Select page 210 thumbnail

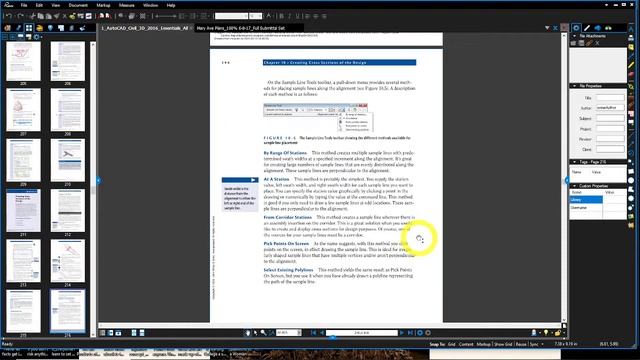(x=68, y=160)
